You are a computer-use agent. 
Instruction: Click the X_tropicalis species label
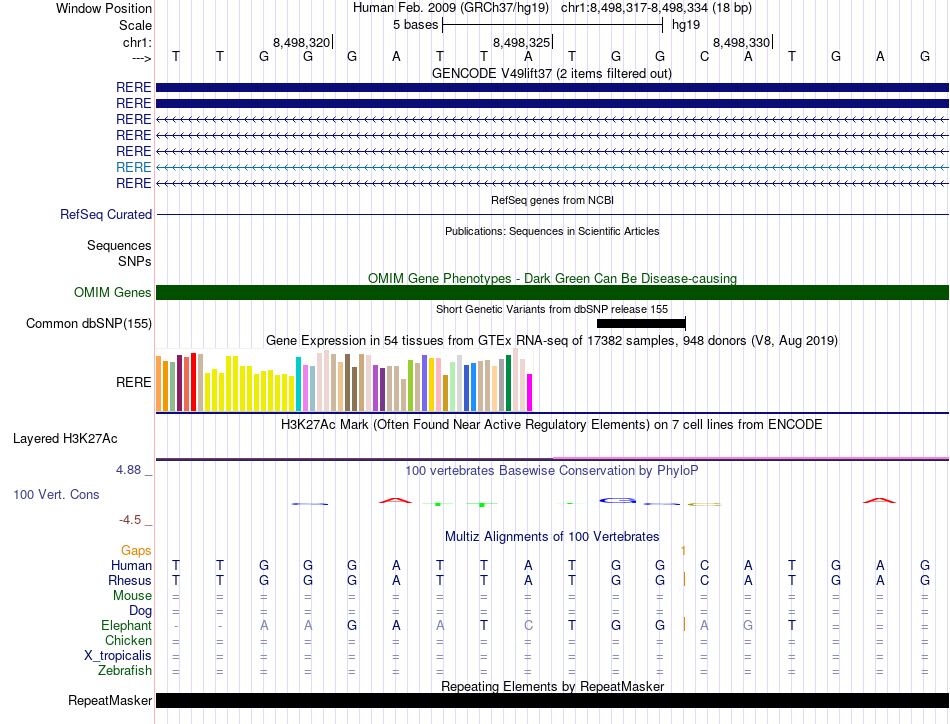[118, 655]
